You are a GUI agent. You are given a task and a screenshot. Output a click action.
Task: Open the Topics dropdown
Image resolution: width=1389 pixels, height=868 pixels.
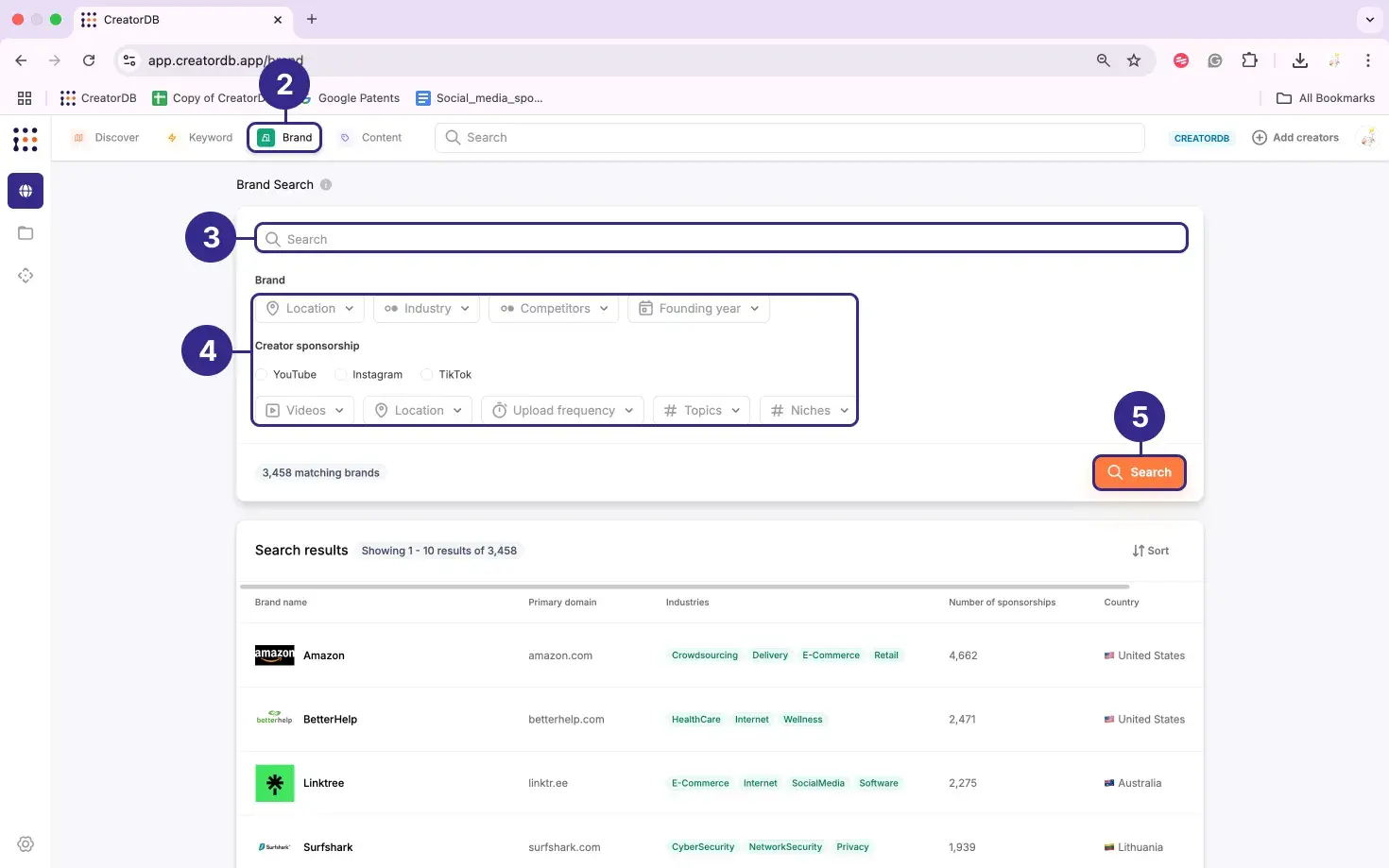[x=701, y=411]
